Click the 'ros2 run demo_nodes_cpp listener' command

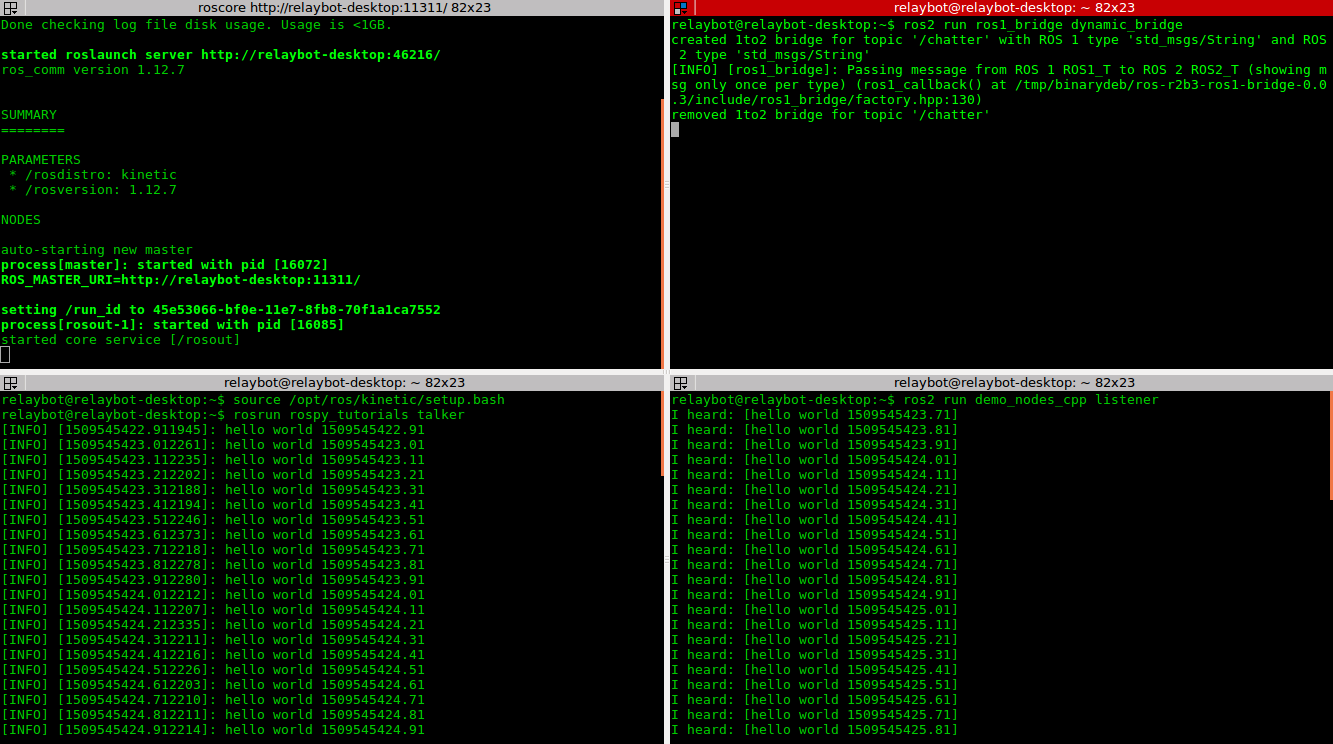1031,400
